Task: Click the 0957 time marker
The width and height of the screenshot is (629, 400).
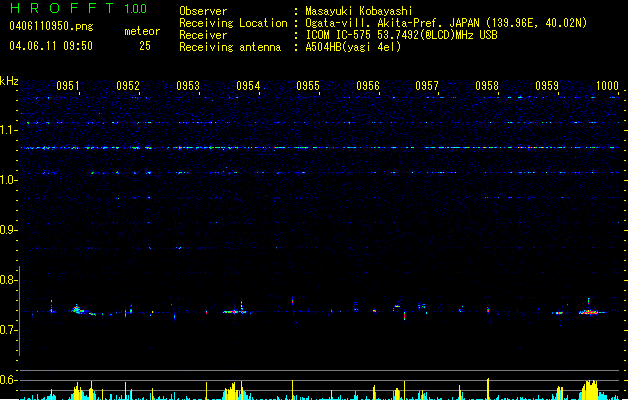Action: (x=427, y=86)
